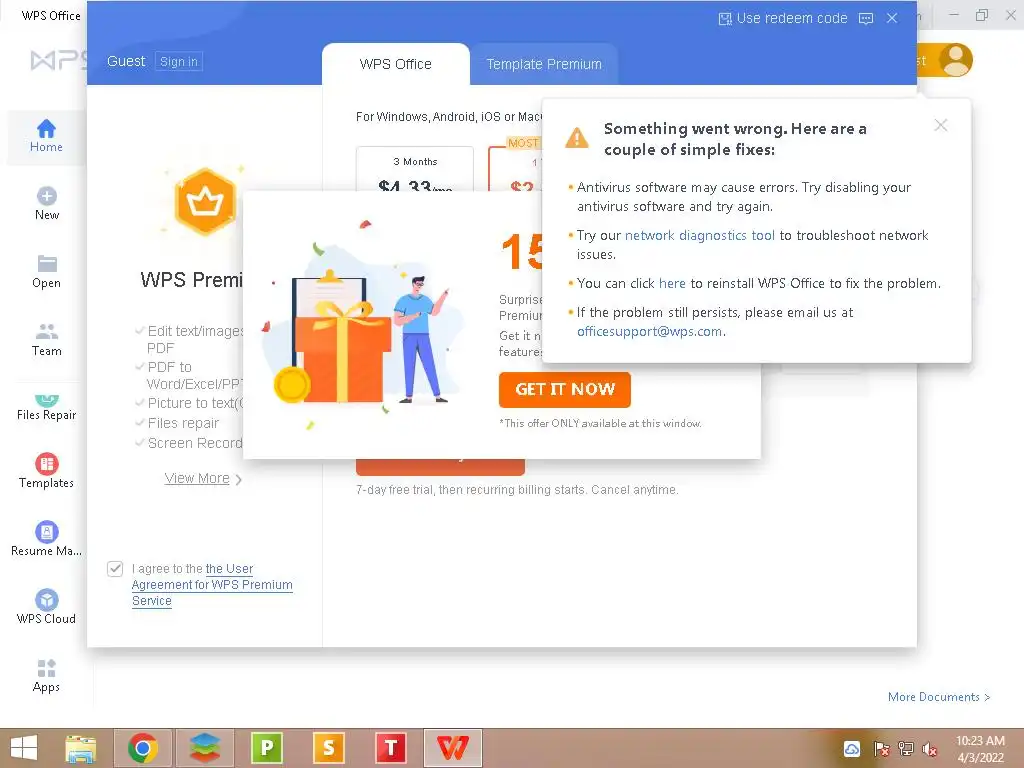The image size is (1024, 768).
Task: Dismiss the 'Something went wrong' error panel
Action: click(940, 125)
